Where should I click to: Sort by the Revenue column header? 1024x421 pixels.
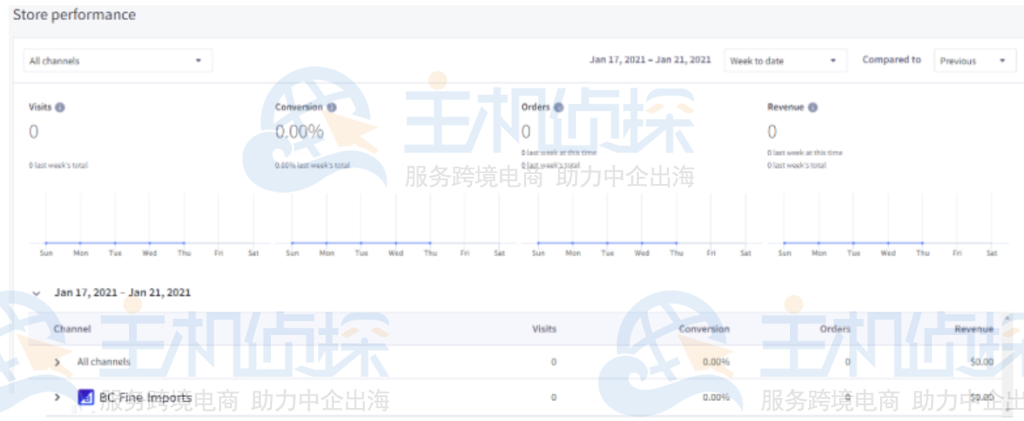click(973, 328)
